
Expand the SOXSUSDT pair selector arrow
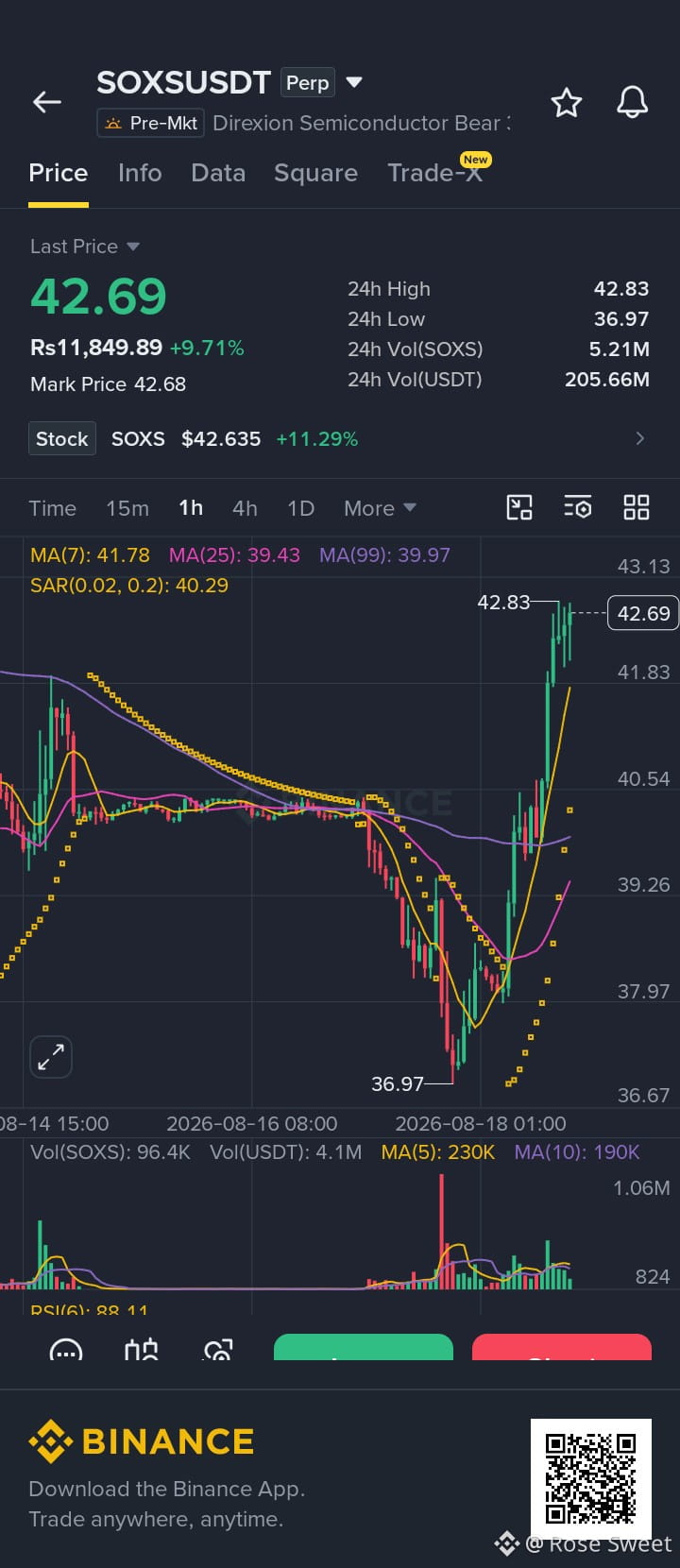click(354, 82)
